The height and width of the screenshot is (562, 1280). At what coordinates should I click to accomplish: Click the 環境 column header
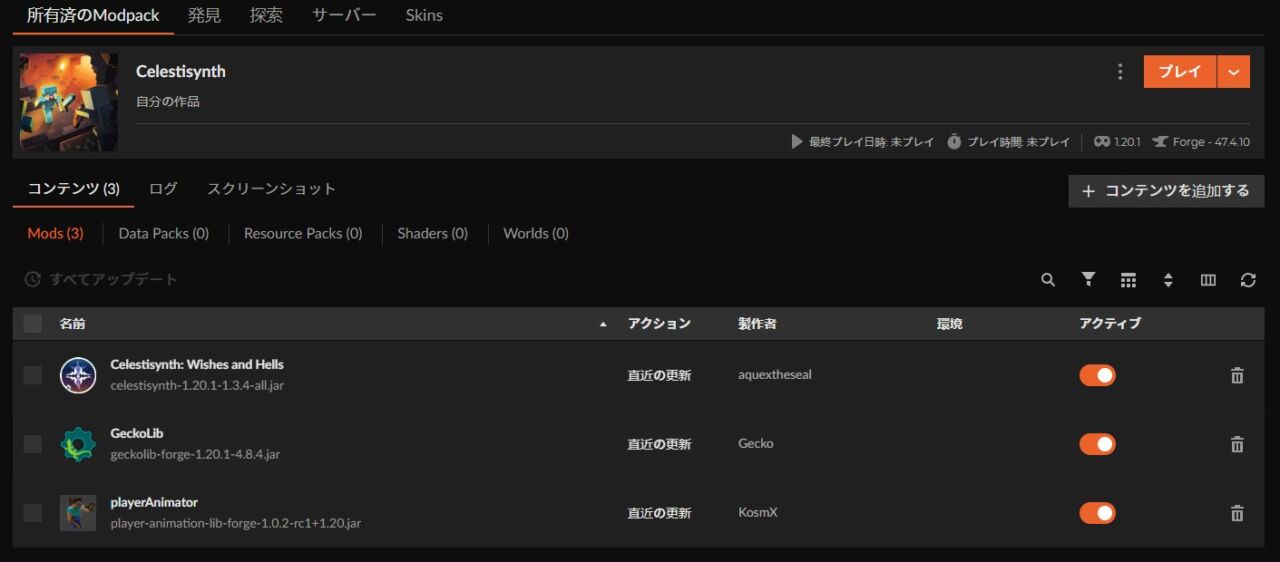[x=950, y=324]
